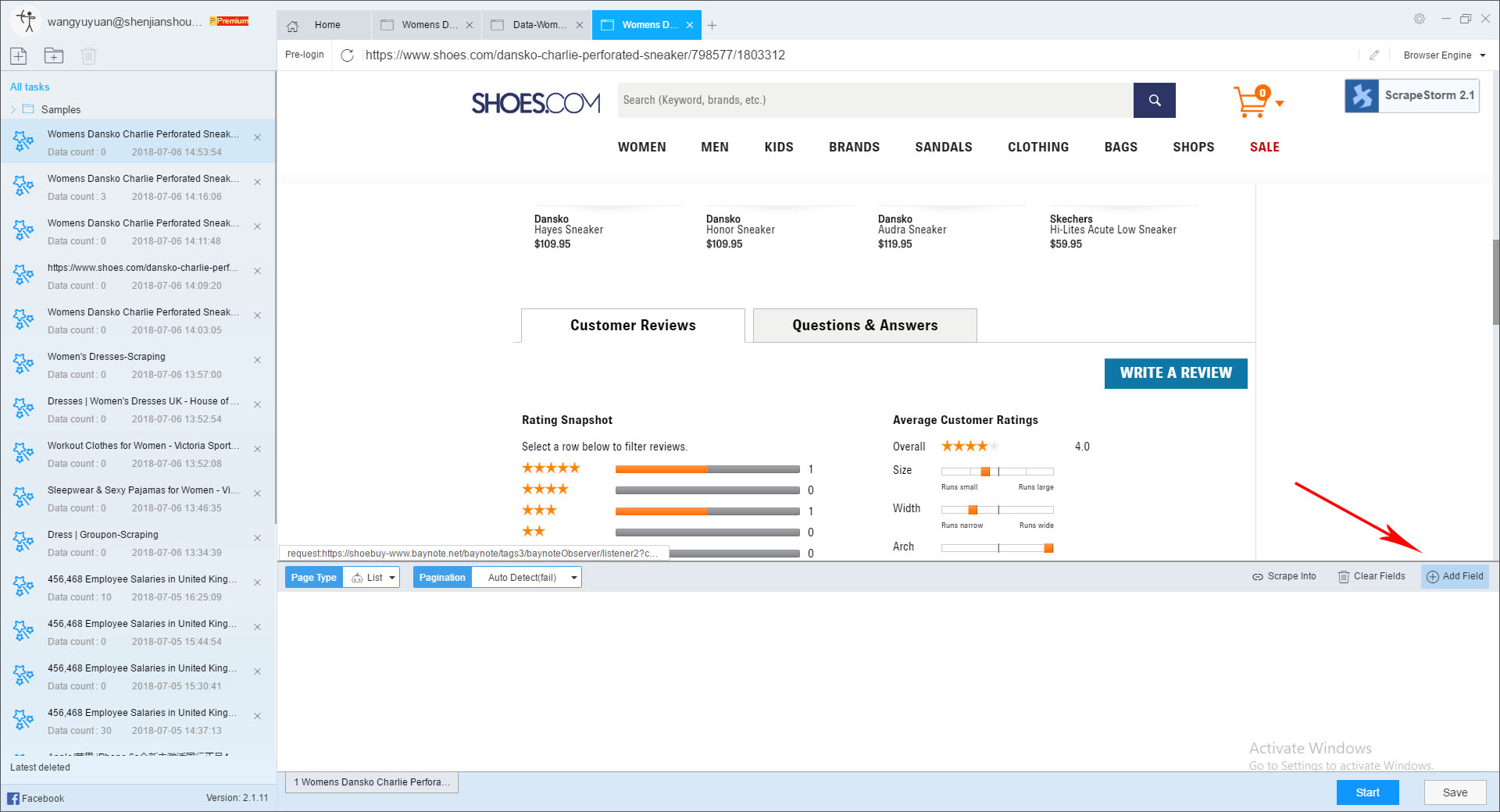Open the BRANDS navigation menu
1500x812 pixels.
(854, 148)
